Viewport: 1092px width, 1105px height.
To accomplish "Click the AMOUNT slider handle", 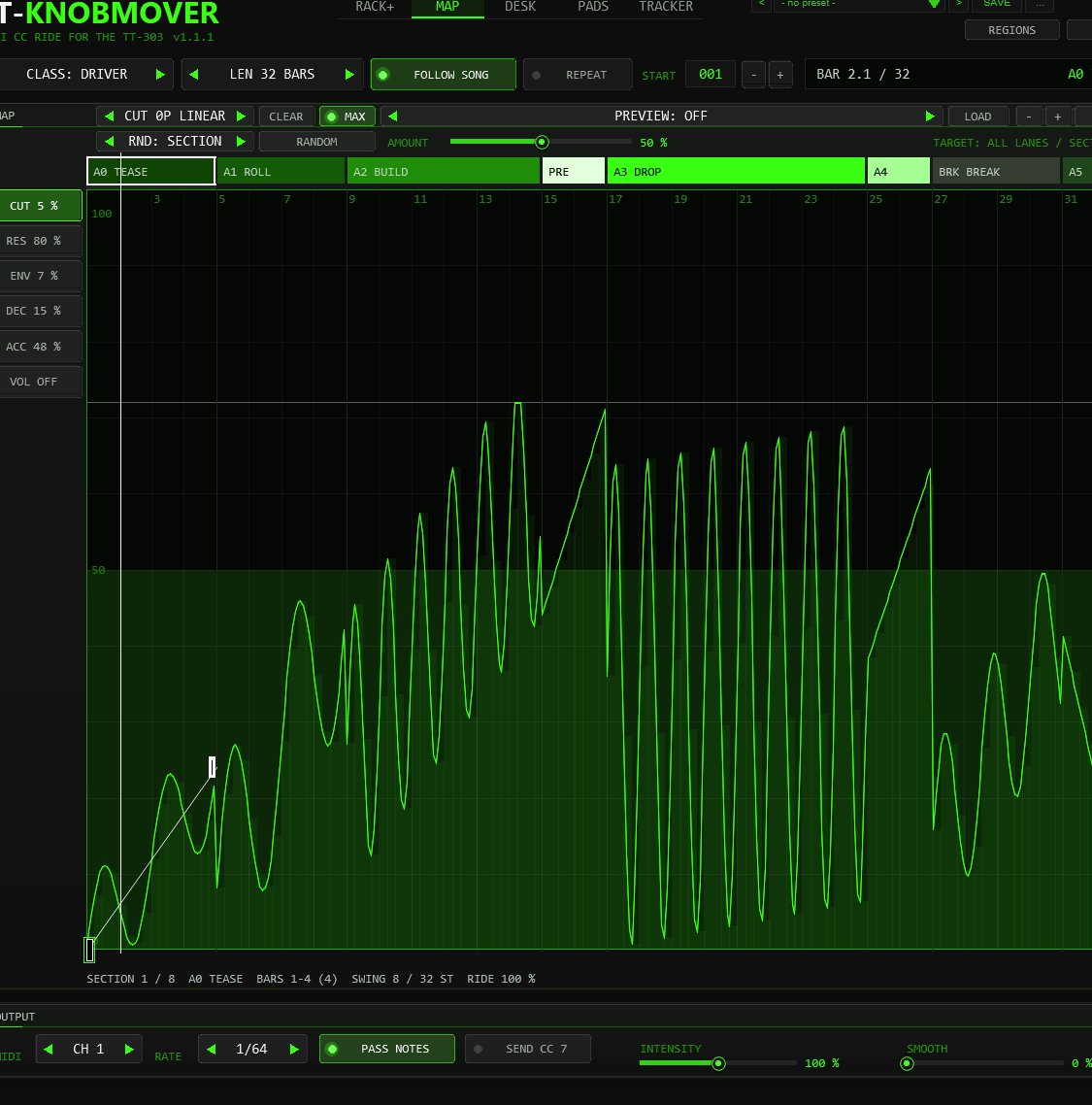I will pyautogui.click(x=542, y=143).
